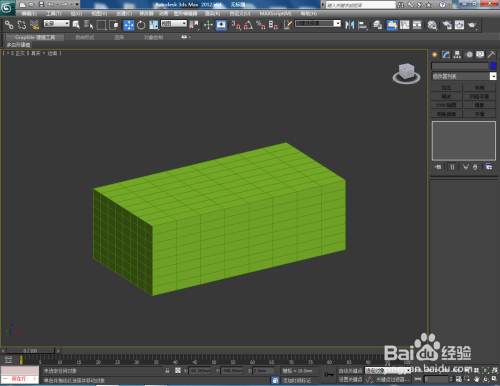
Task: Switch to the Selection ribbon tab
Action: pos(119,37)
